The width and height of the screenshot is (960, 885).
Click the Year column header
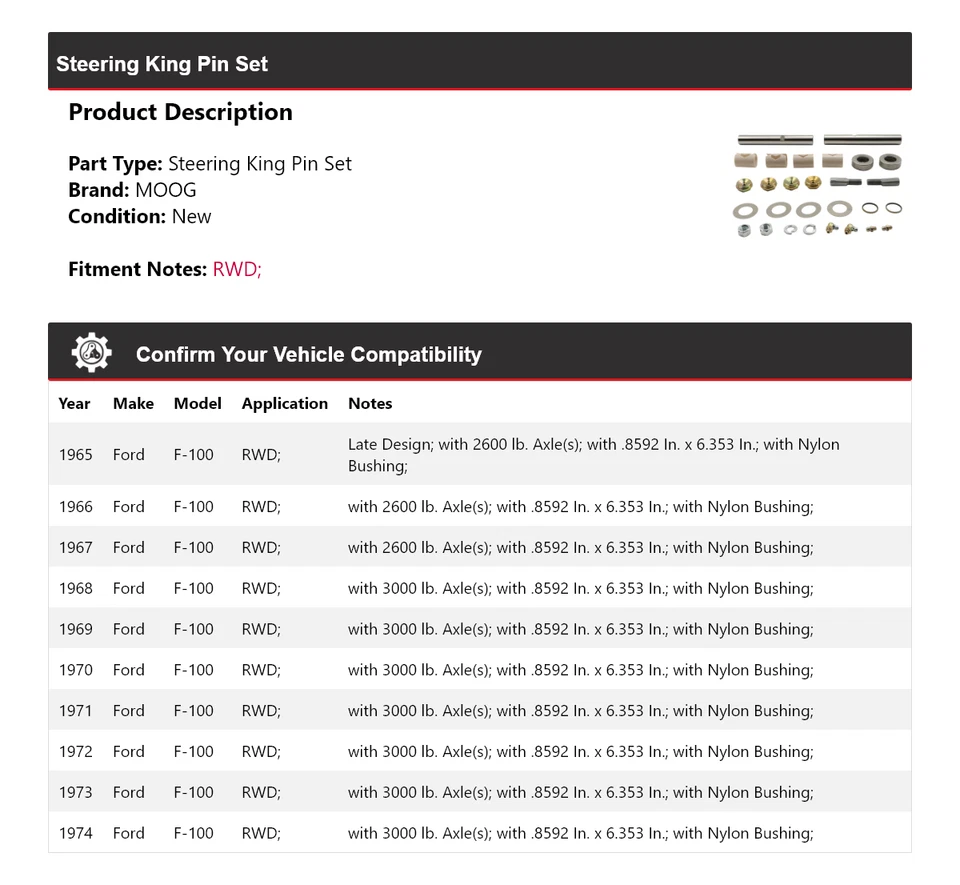click(74, 404)
